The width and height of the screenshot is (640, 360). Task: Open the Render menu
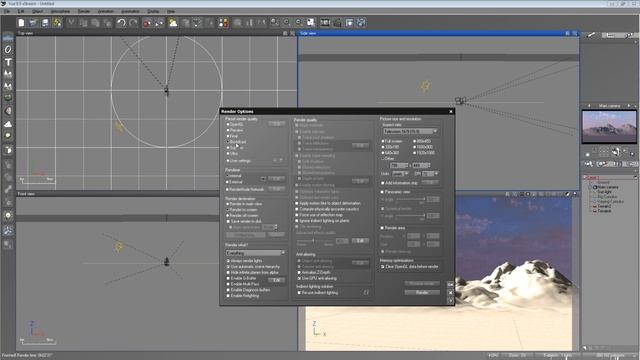(84, 11)
